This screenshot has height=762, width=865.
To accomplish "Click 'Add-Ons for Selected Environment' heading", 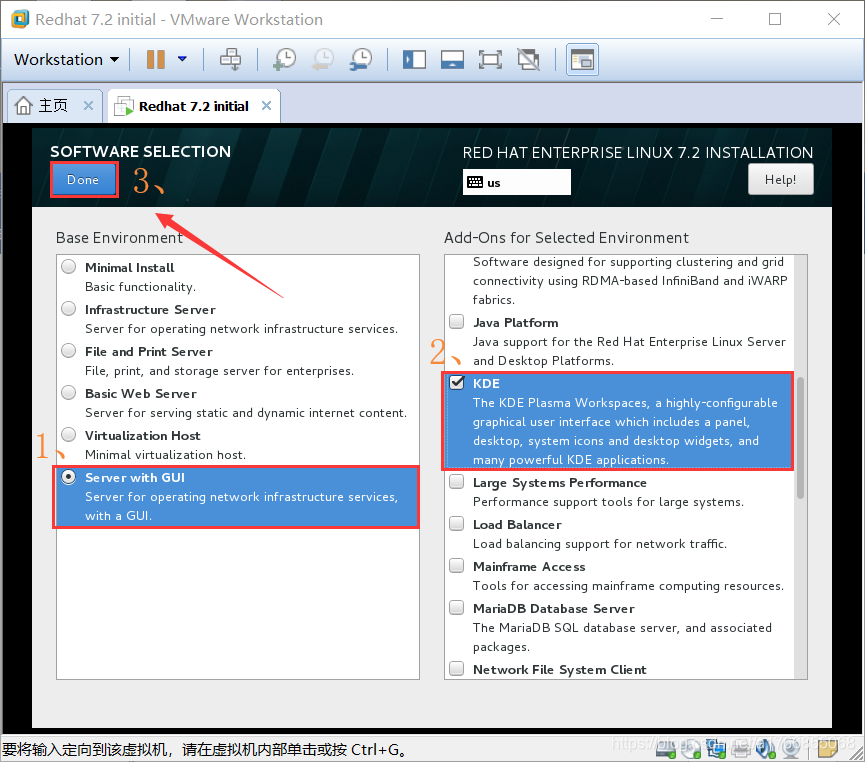I will click(x=566, y=238).
